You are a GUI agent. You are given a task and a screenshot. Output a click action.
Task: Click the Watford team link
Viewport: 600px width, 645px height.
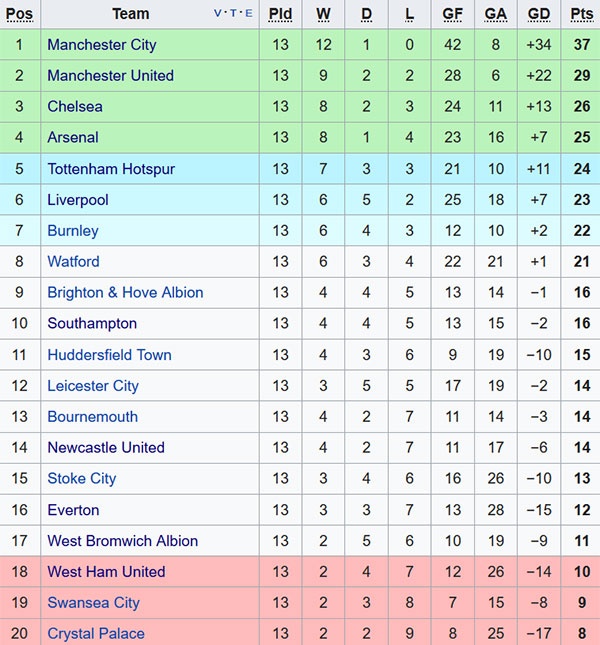74,262
